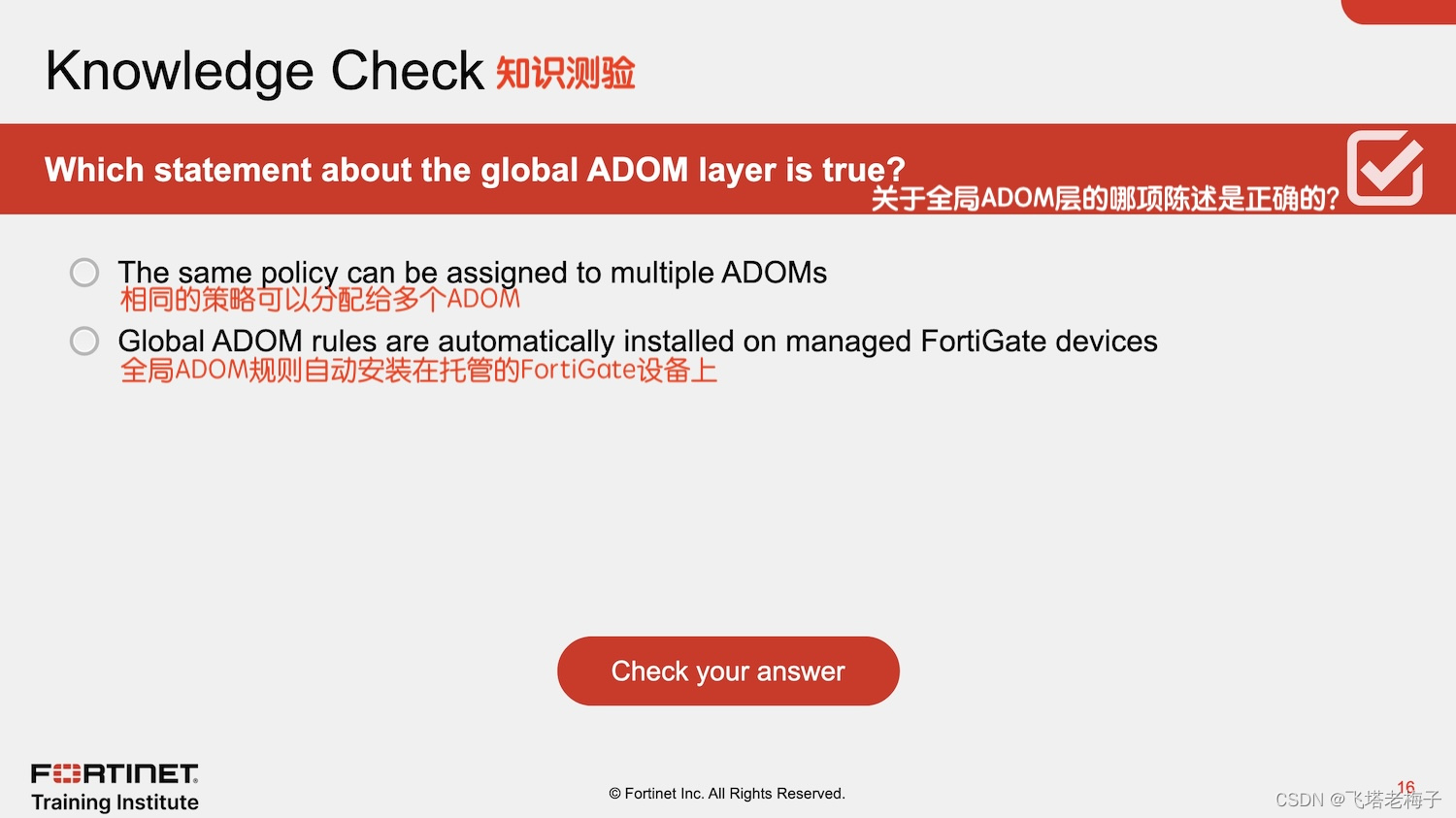Click the red tab at top-right corner
The width and height of the screenshot is (1456, 818).
click(1399, 12)
